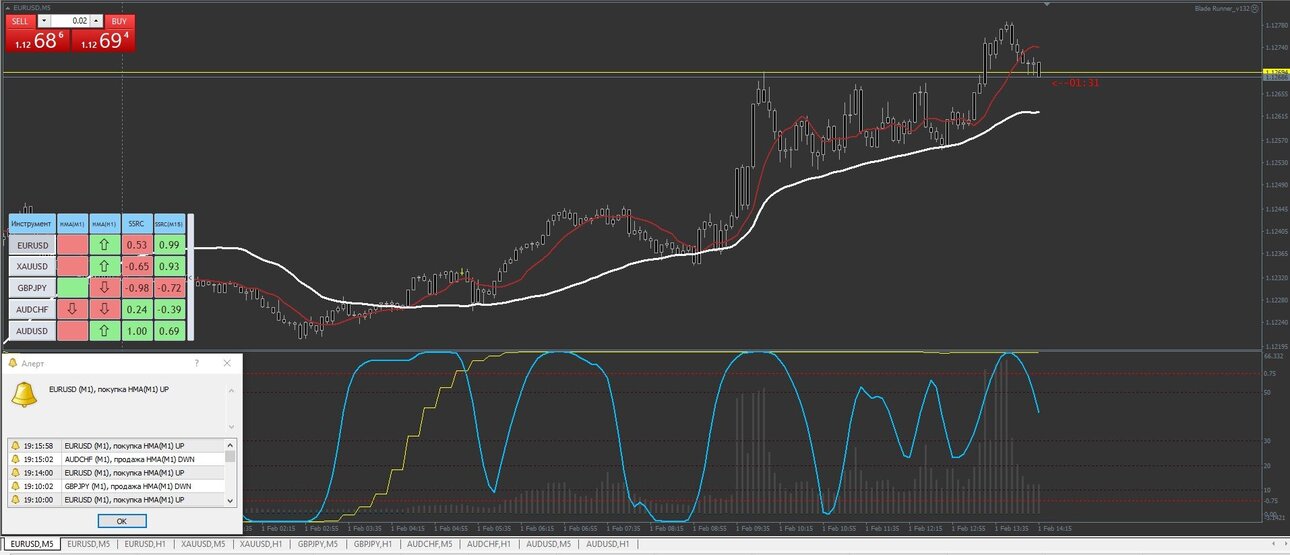The width and height of the screenshot is (1290, 555).
Task: Switch to the GBPJPY,H1 chart tab
Action: point(373,544)
